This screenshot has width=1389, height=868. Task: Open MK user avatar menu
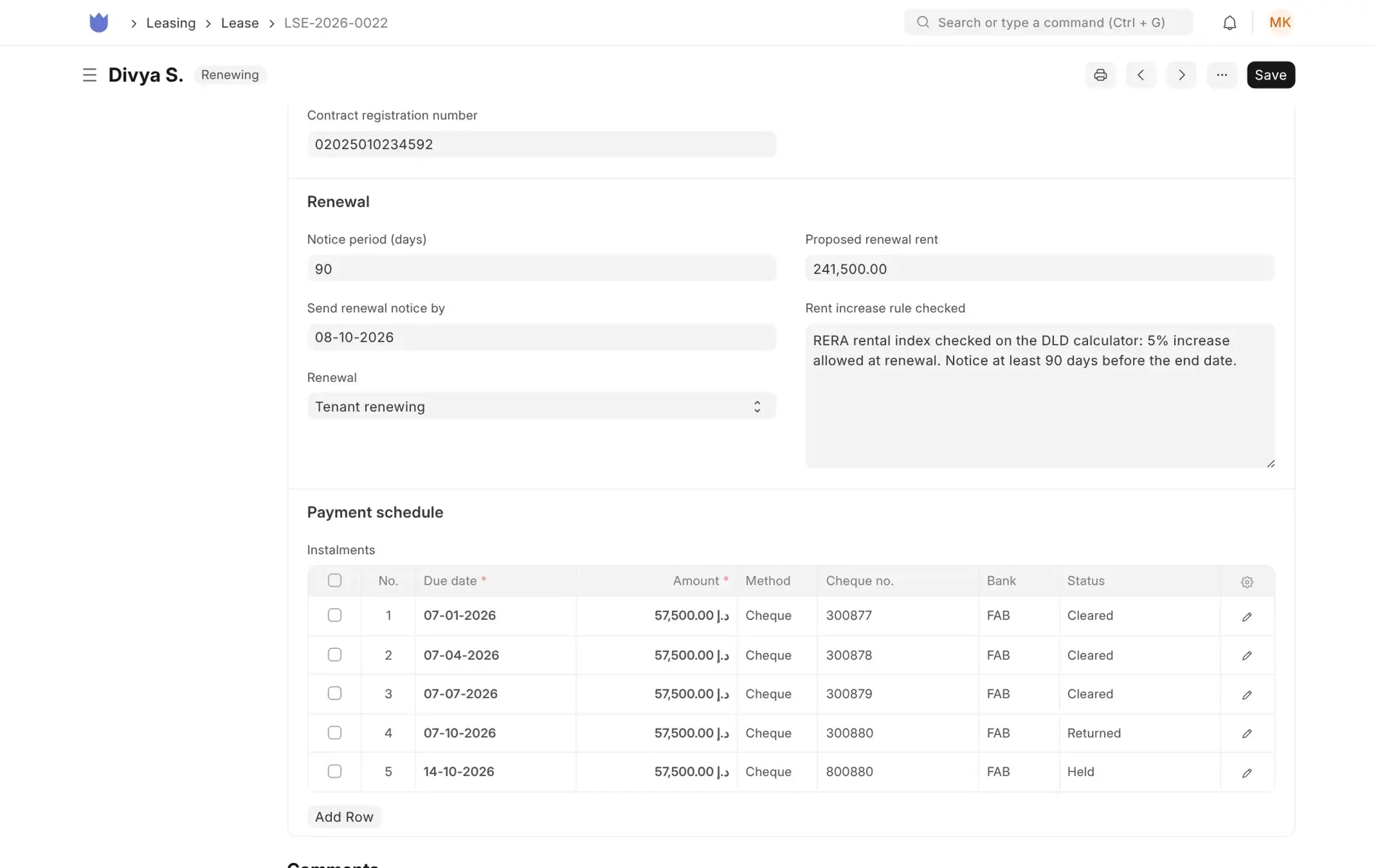tap(1280, 22)
